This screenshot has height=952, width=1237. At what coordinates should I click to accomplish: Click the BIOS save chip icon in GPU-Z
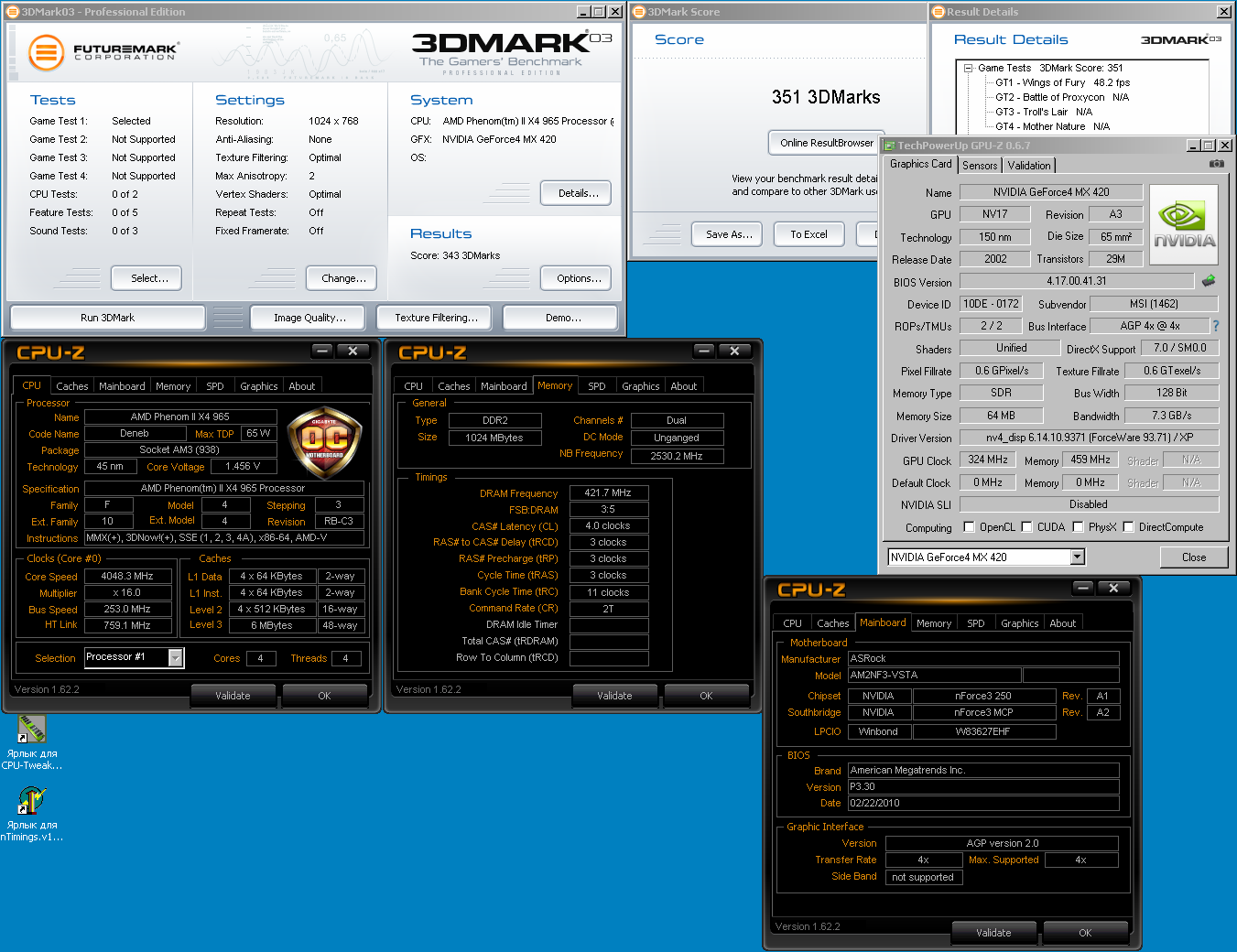coord(1209,281)
